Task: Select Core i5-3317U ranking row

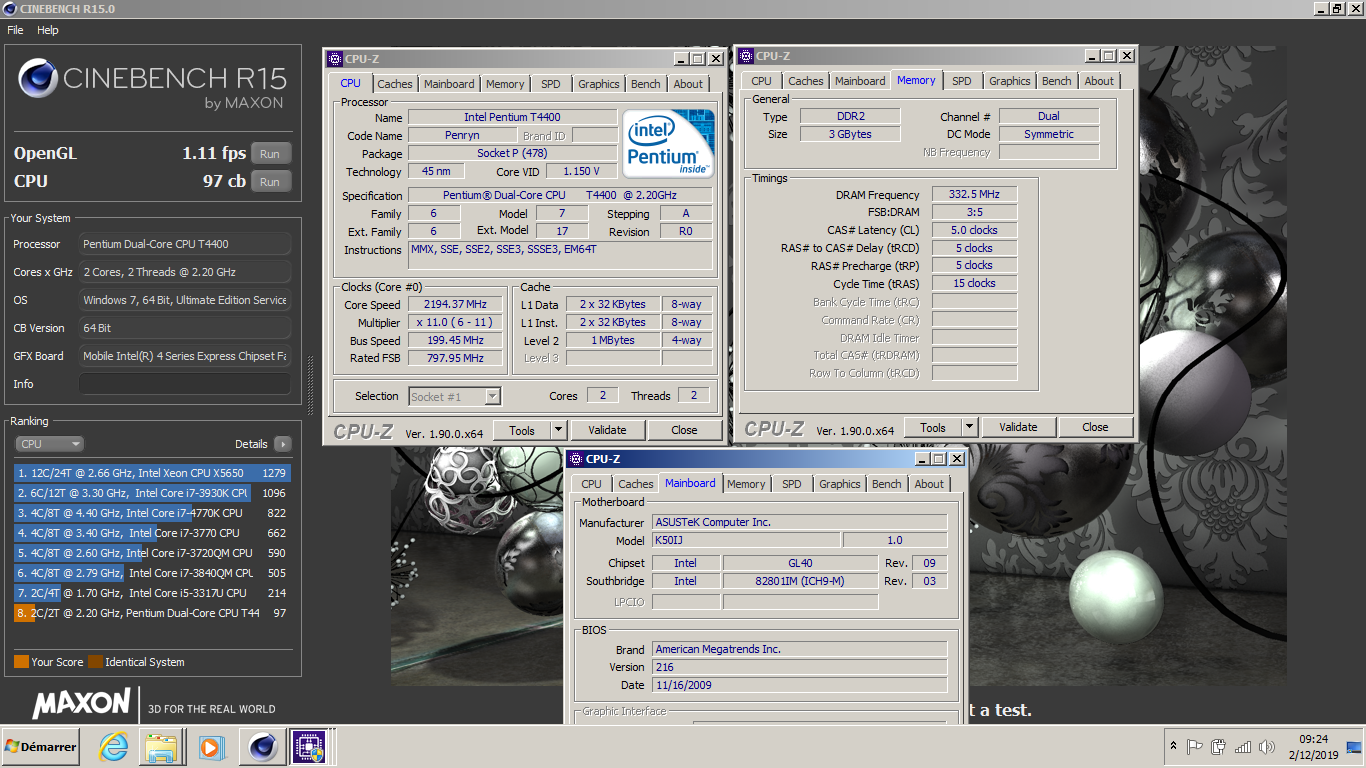Action: point(152,593)
